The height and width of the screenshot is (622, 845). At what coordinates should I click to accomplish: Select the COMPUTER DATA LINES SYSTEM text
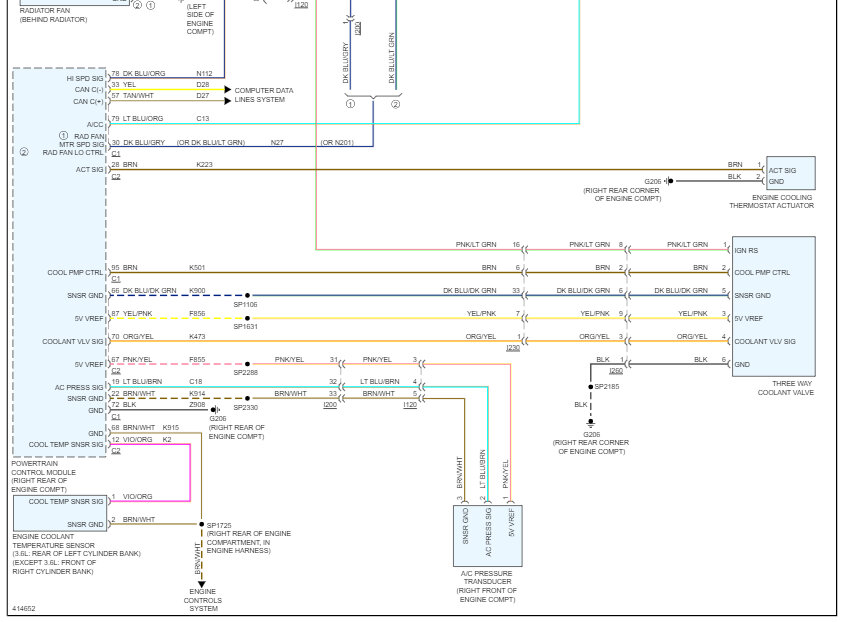[x=264, y=95]
